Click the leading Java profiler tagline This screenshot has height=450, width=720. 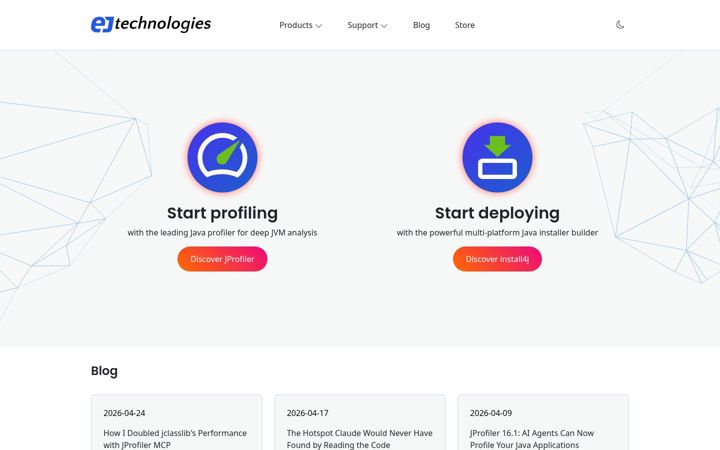pyautogui.click(x=222, y=233)
